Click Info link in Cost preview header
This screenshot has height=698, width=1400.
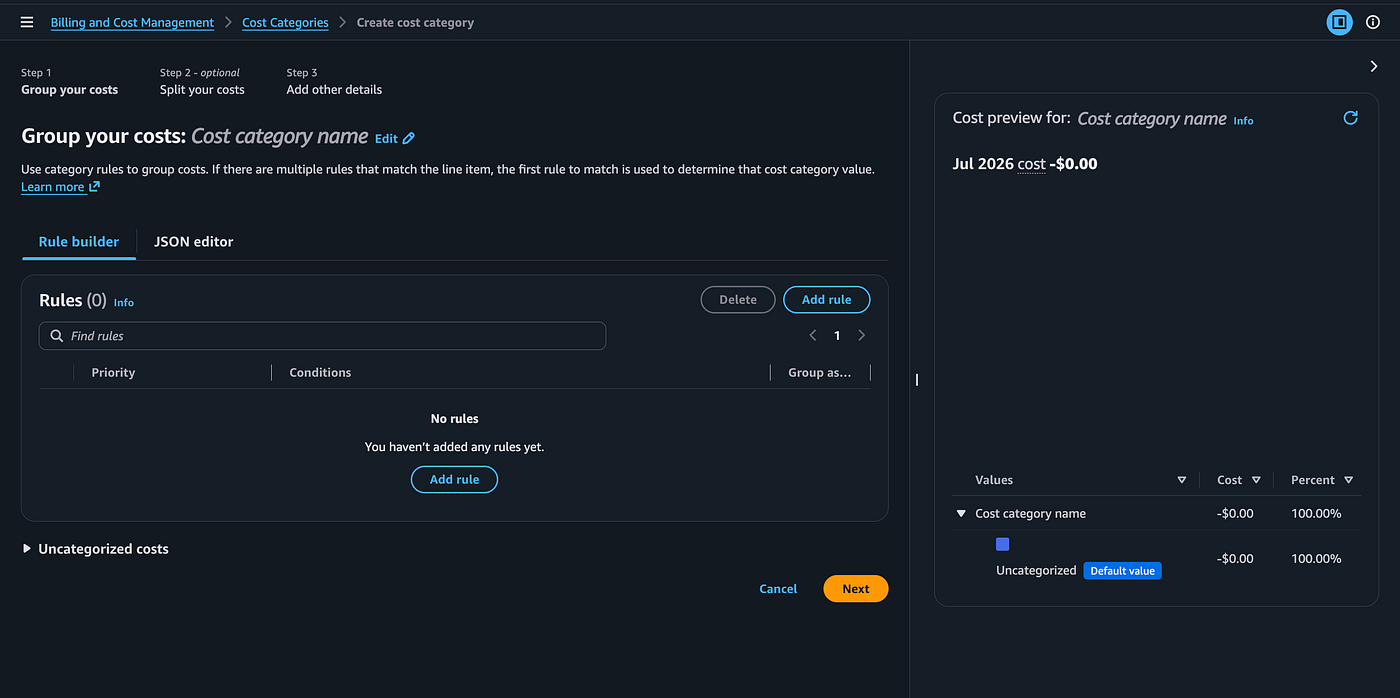(x=1243, y=120)
